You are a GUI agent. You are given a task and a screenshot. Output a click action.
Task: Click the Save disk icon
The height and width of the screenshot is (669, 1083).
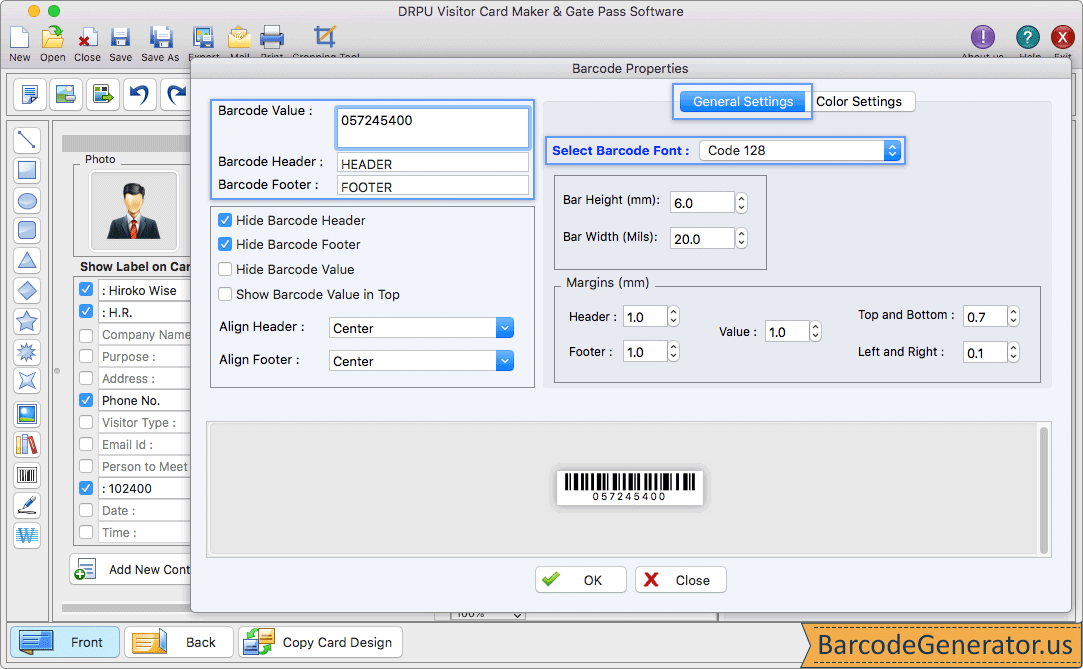coord(120,37)
